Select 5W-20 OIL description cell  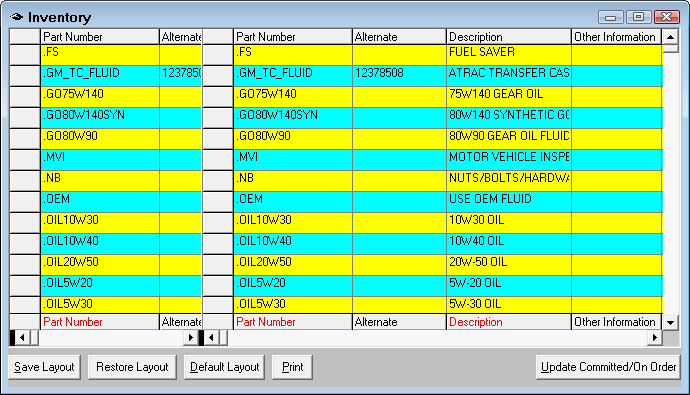coord(509,286)
